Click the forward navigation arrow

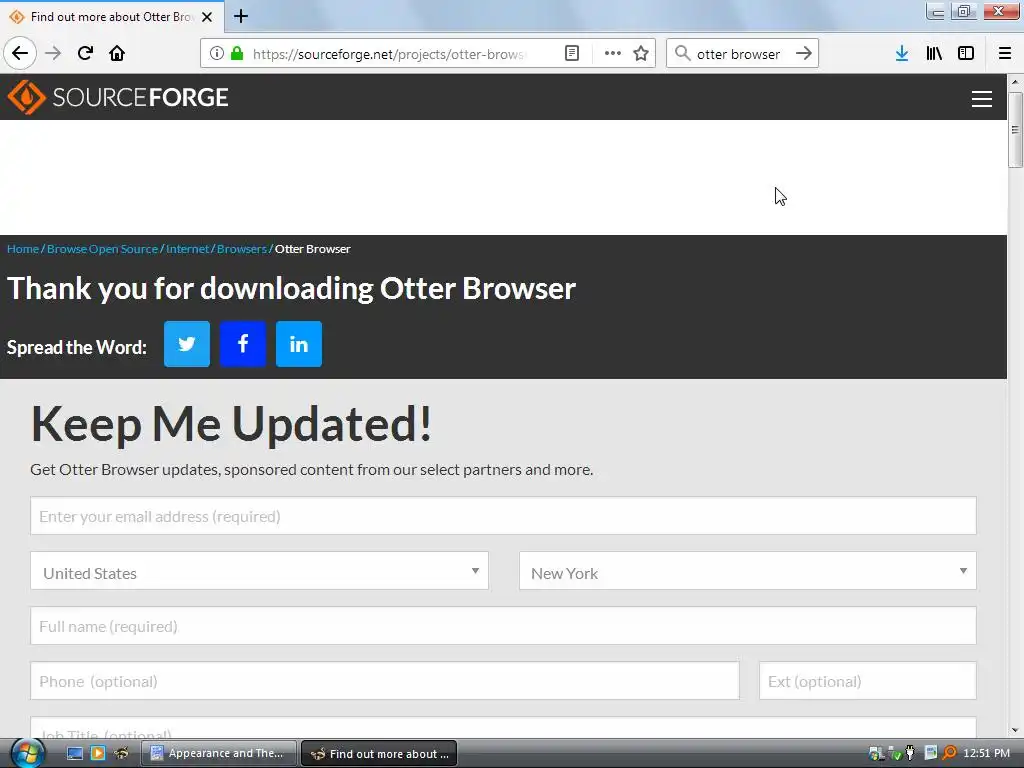53,53
